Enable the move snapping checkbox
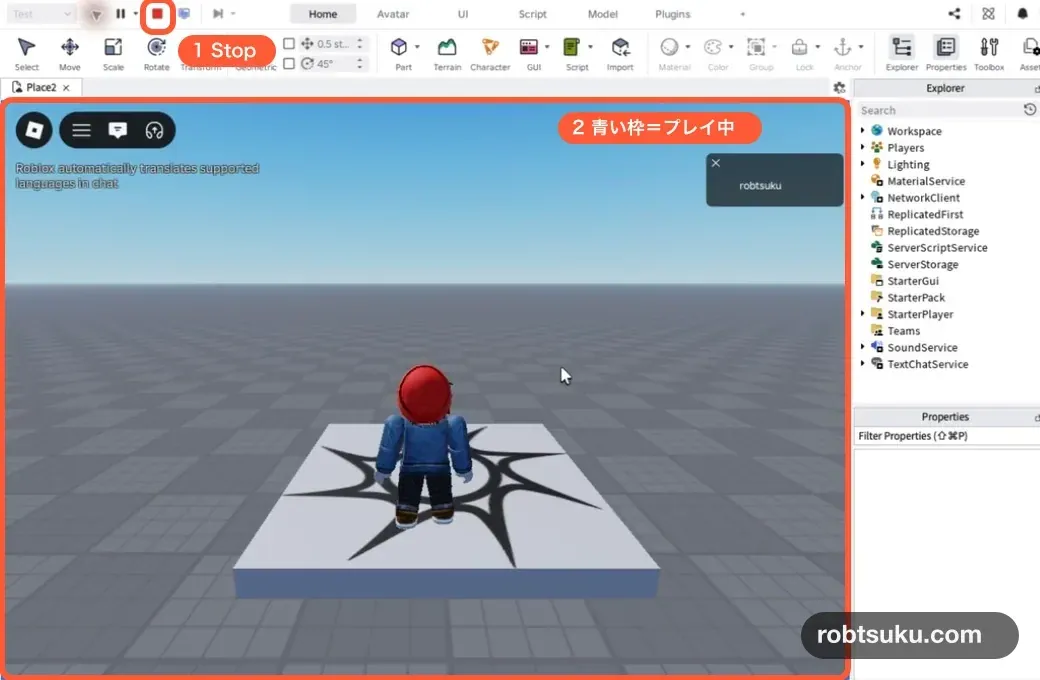Screen dimensions: 1040x680 [x=289, y=44]
